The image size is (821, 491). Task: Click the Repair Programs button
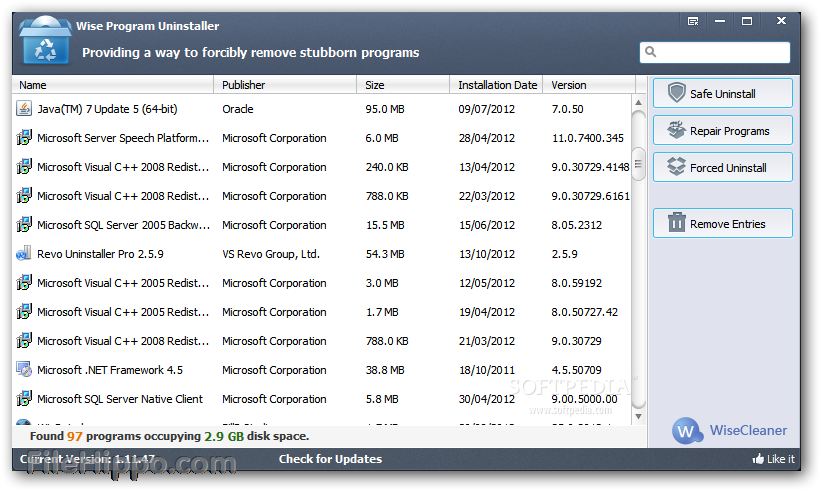723,130
